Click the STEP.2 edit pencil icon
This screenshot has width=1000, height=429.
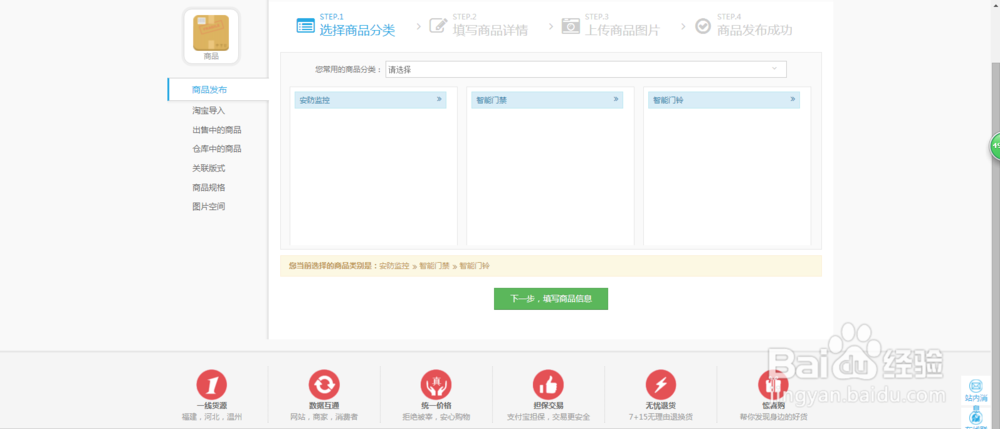tap(438, 25)
